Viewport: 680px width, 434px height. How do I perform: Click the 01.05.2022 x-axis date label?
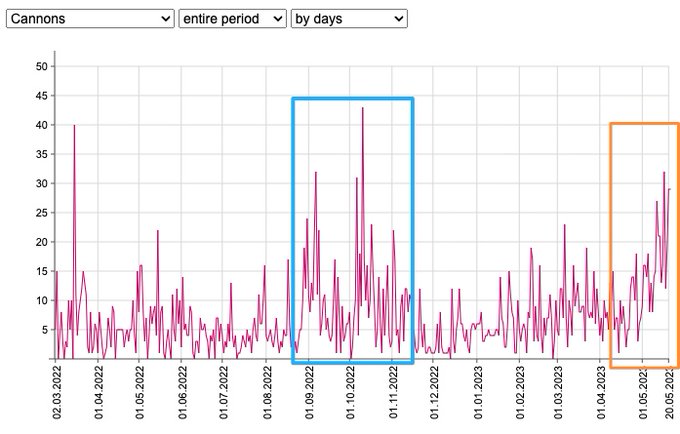tap(139, 393)
